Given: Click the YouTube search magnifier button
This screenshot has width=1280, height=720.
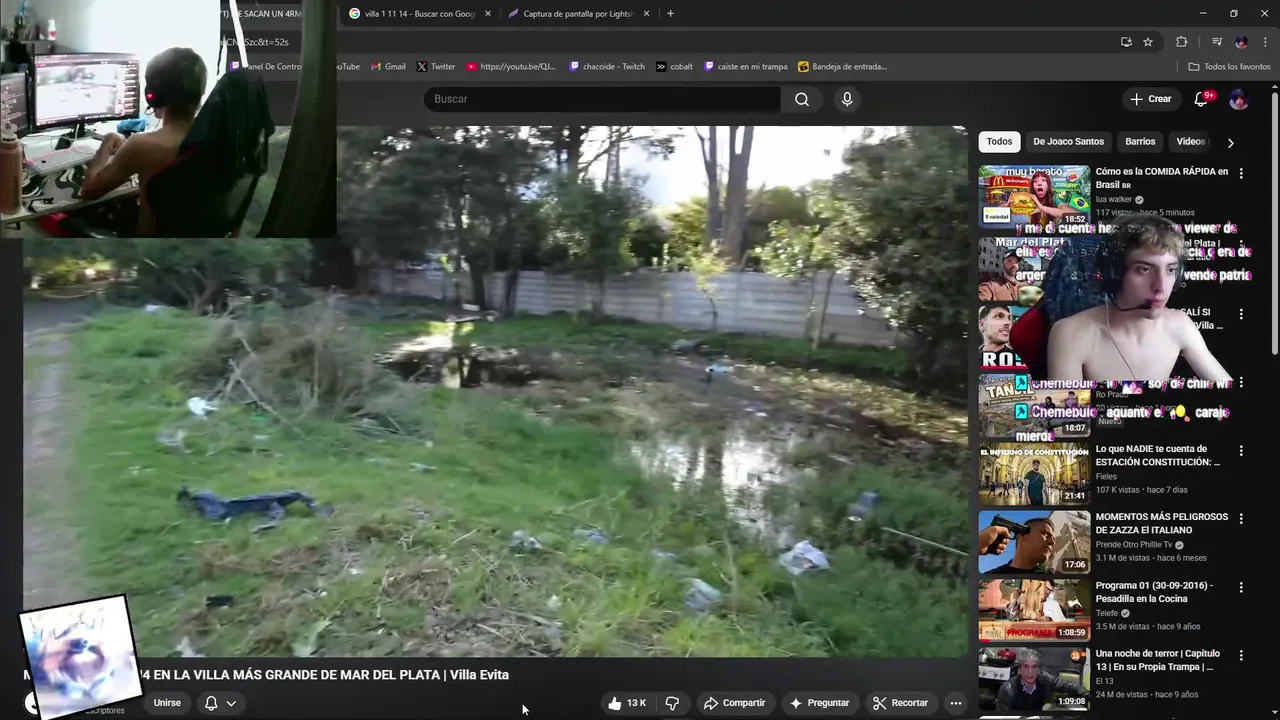Looking at the screenshot, I should (802, 99).
